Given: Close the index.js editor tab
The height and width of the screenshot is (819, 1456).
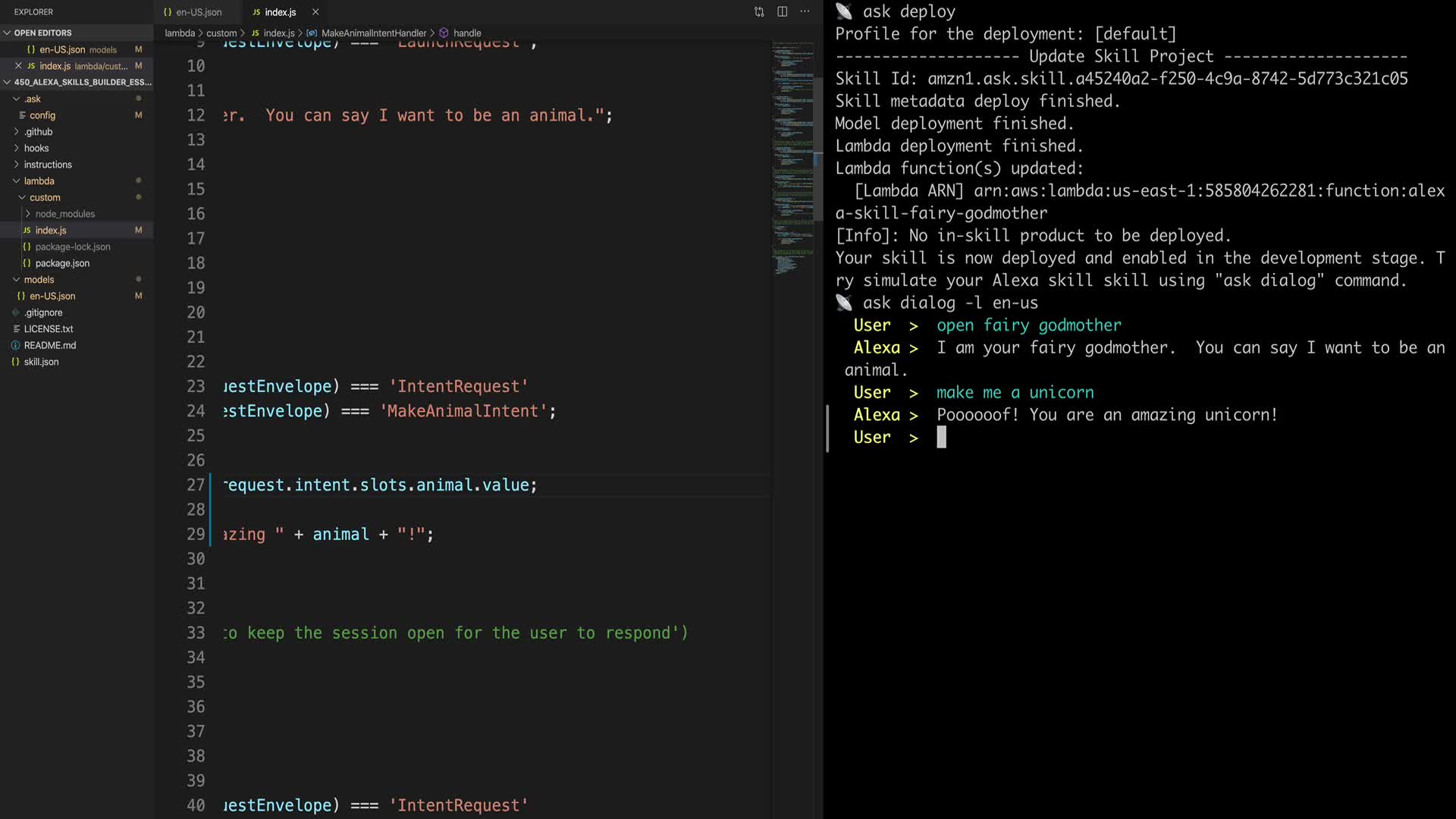Looking at the screenshot, I should pyautogui.click(x=315, y=12).
